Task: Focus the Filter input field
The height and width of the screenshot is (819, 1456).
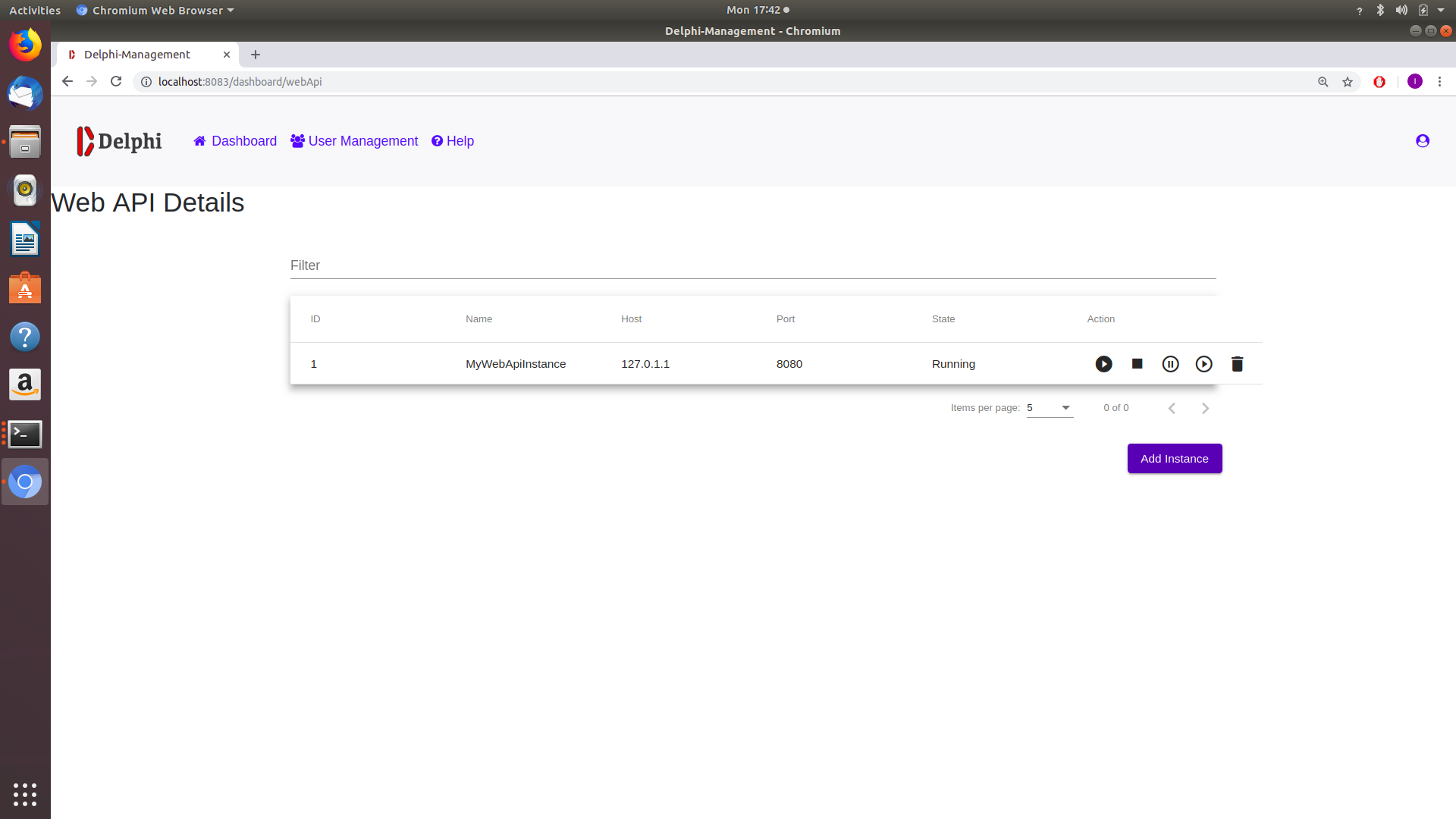Action: click(x=753, y=265)
